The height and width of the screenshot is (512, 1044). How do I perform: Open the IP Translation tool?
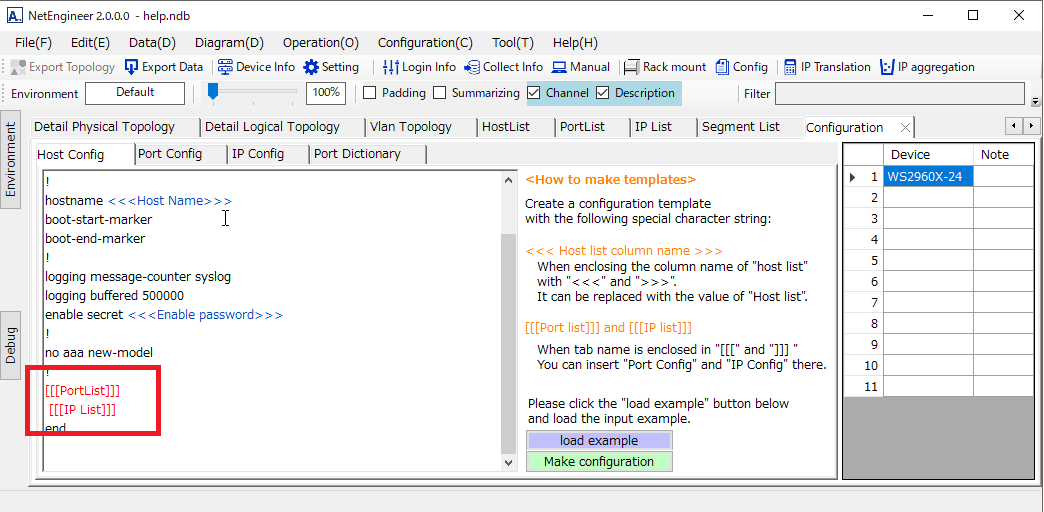pos(790,67)
